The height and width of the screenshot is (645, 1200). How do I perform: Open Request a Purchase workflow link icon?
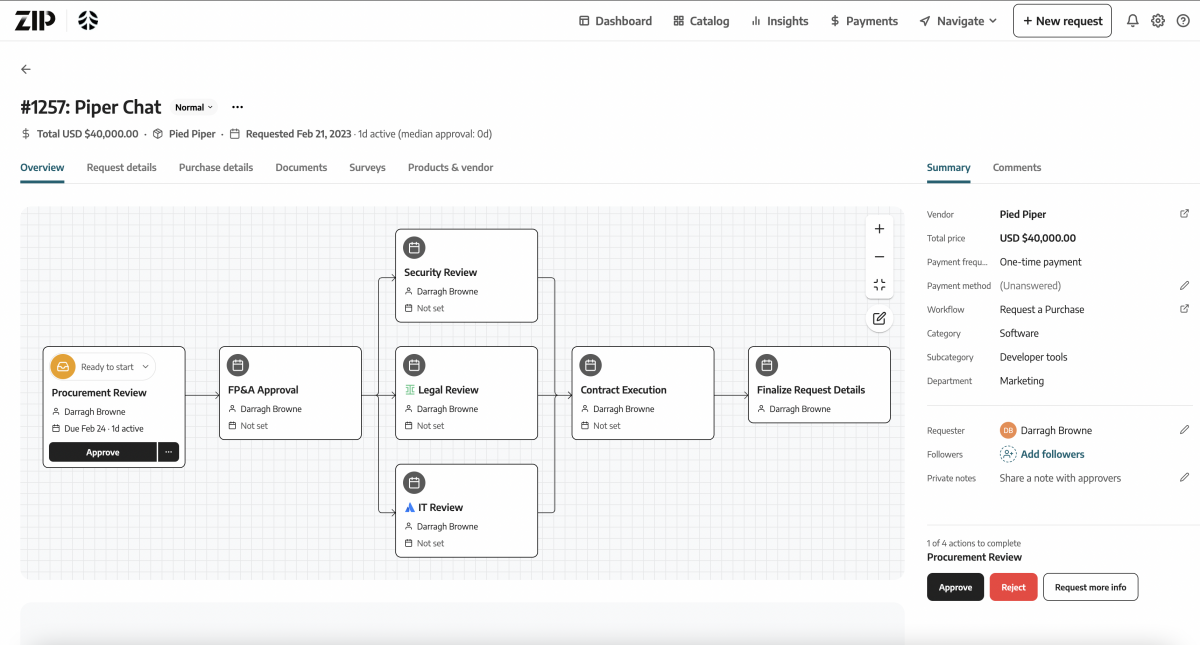[x=1185, y=309]
